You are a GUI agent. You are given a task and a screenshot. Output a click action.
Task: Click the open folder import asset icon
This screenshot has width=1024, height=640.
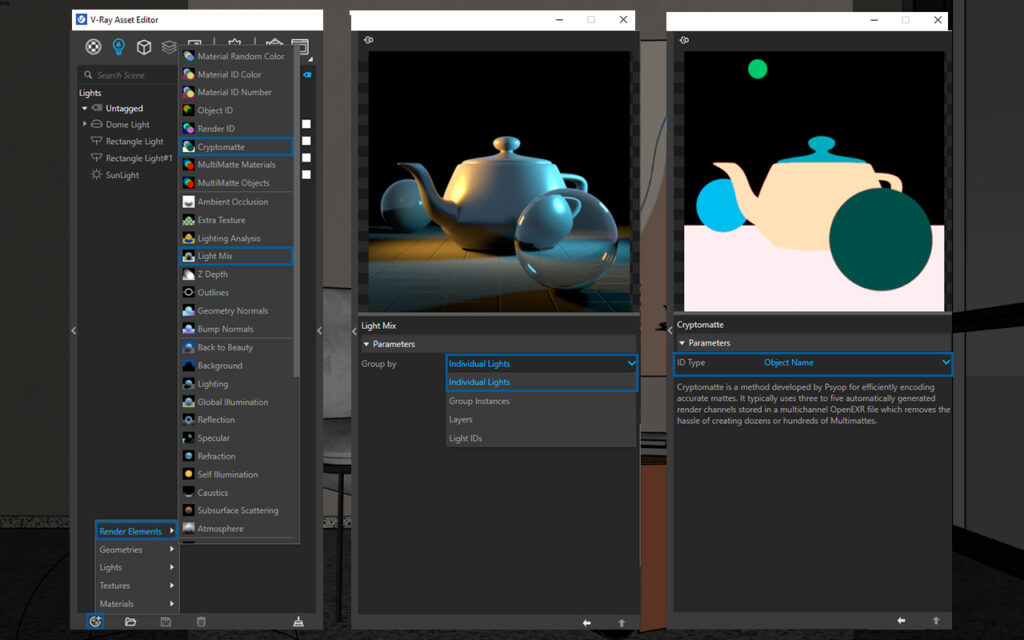[130, 621]
